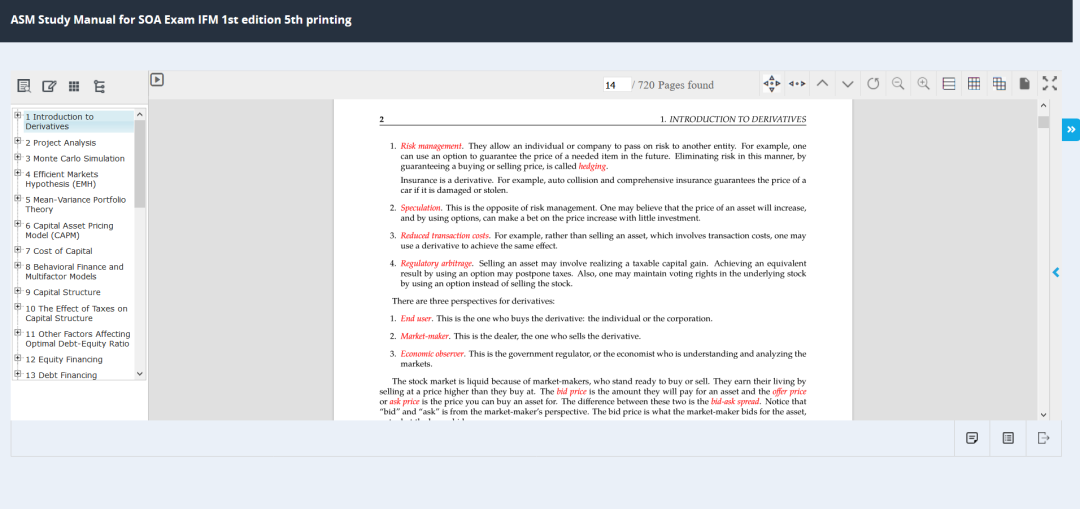Click the document viewer scrollbar thumb
Screen dimensions: 1080x509
point(1043,122)
